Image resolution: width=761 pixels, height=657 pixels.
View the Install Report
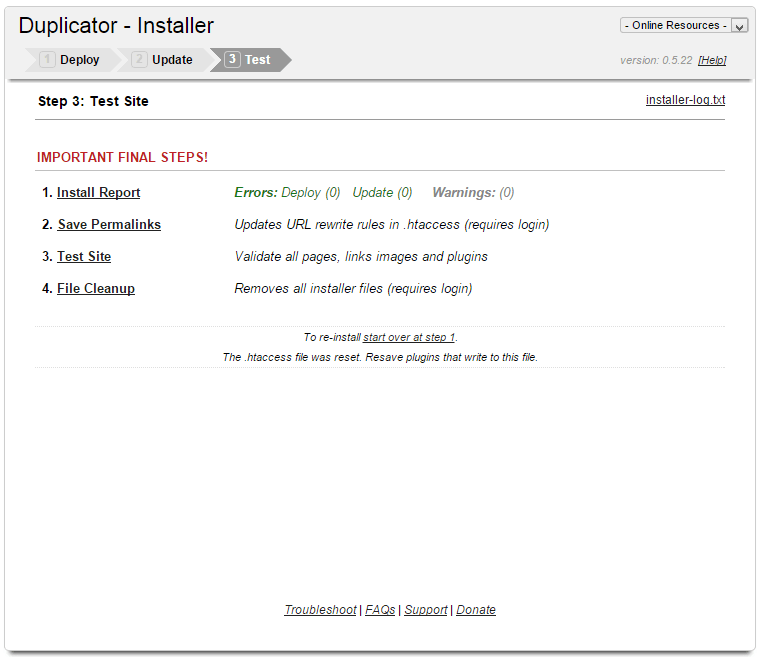98,193
